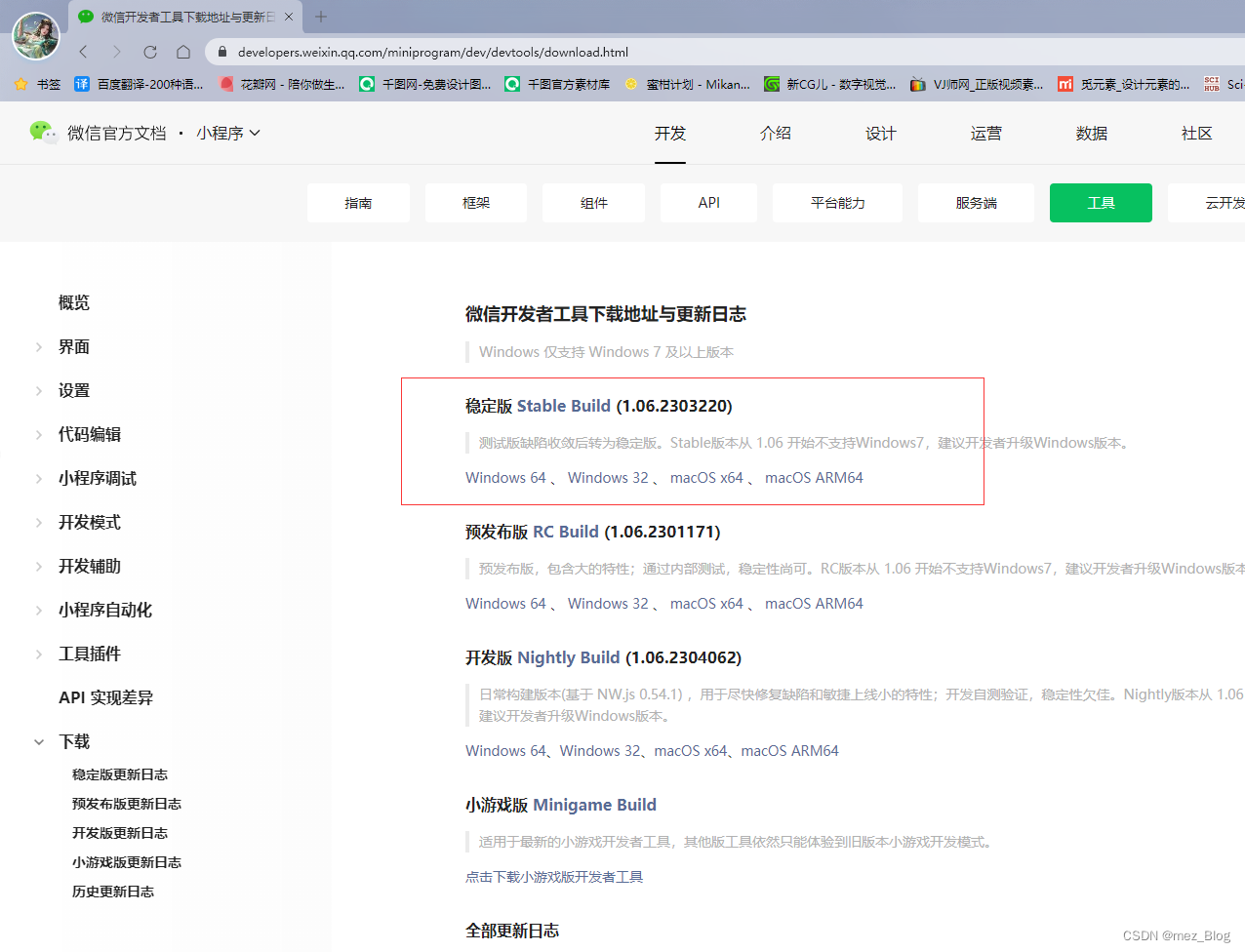The width and height of the screenshot is (1245, 952).
Task: Open a new browser tab with plus
Action: [x=321, y=17]
